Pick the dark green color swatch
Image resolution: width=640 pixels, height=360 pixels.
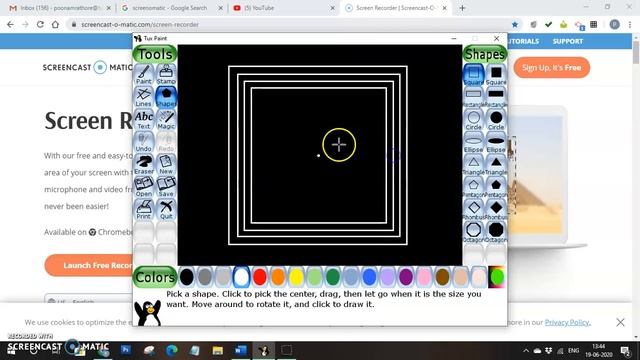tap(333, 277)
